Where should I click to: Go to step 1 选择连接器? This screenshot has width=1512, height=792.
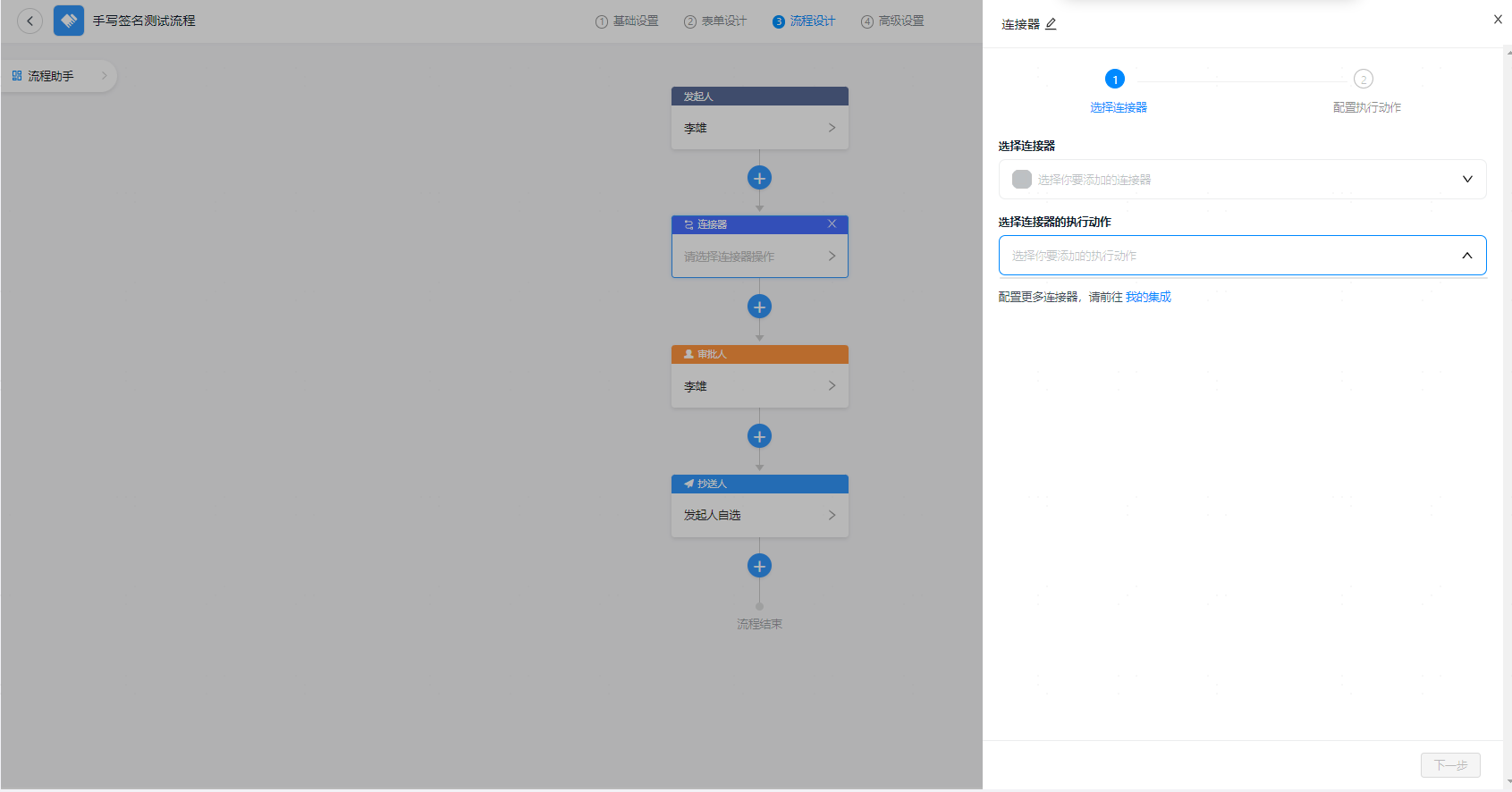[1117, 91]
